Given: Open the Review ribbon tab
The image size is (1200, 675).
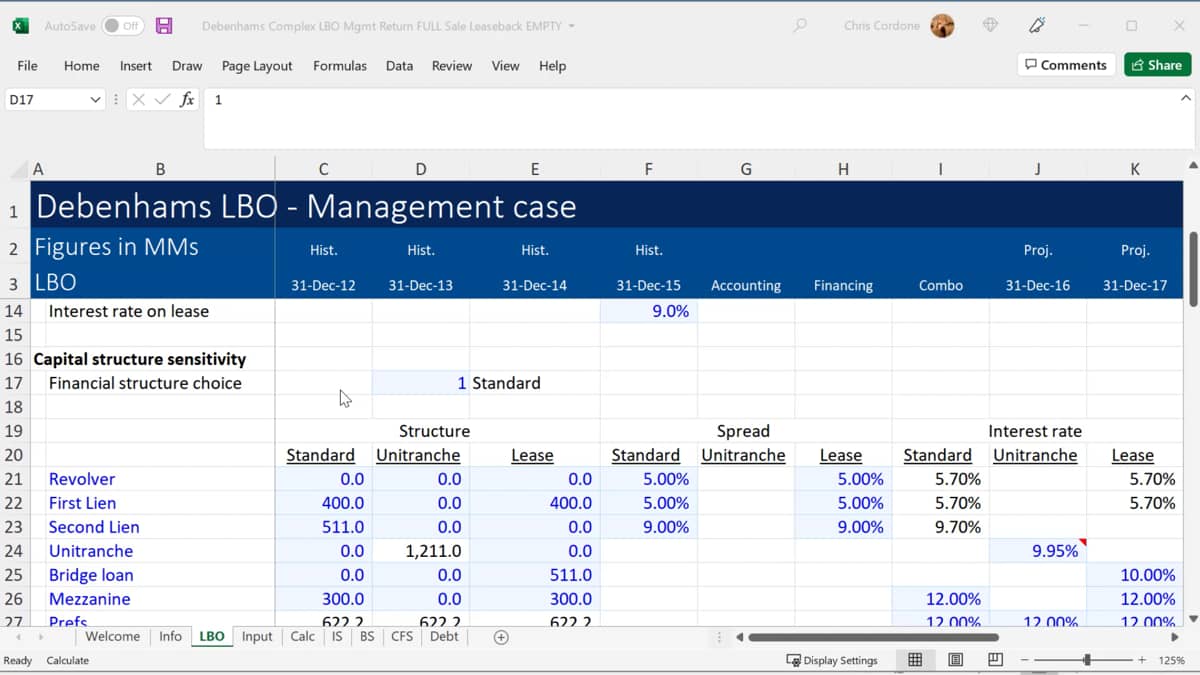Looking at the screenshot, I should click(452, 66).
